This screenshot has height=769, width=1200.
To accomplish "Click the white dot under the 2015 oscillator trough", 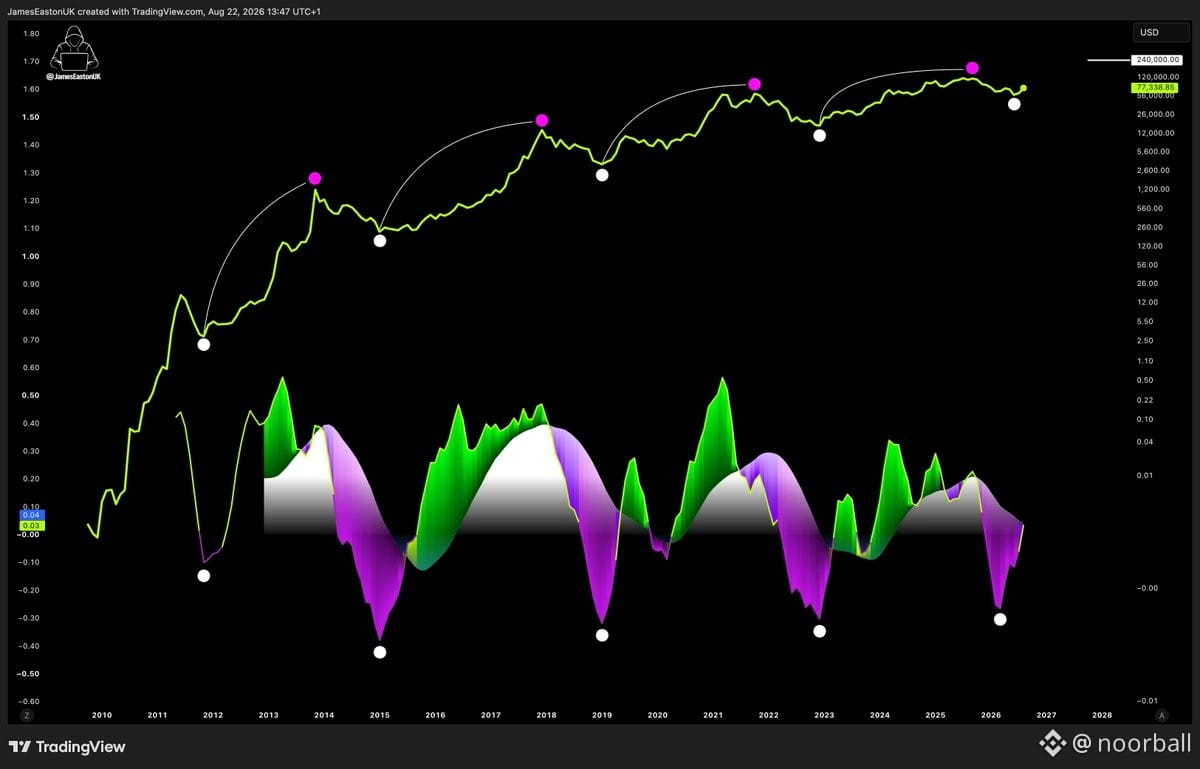I will coord(380,652).
